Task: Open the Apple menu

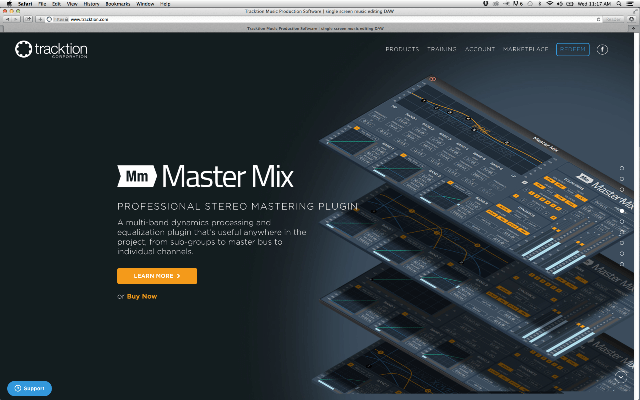Action: pos(9,4)
